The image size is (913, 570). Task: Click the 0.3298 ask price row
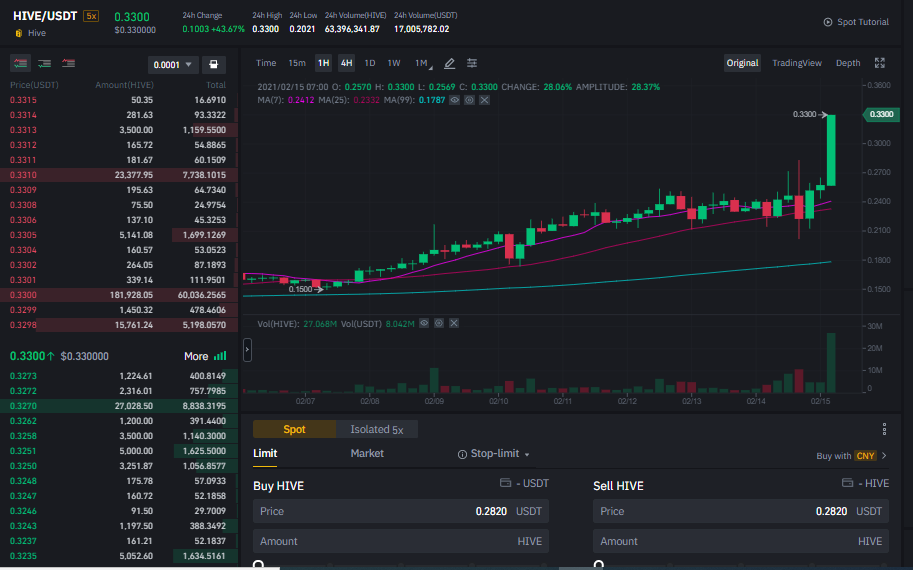[x=119, y=325]
